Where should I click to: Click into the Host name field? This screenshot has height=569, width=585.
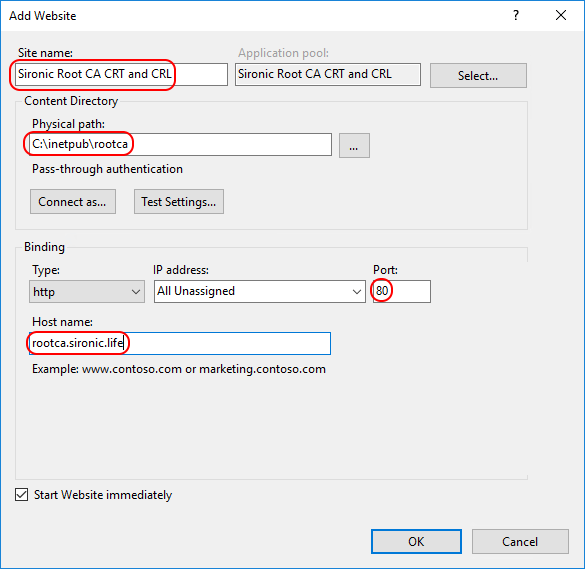tap(180, 343)
